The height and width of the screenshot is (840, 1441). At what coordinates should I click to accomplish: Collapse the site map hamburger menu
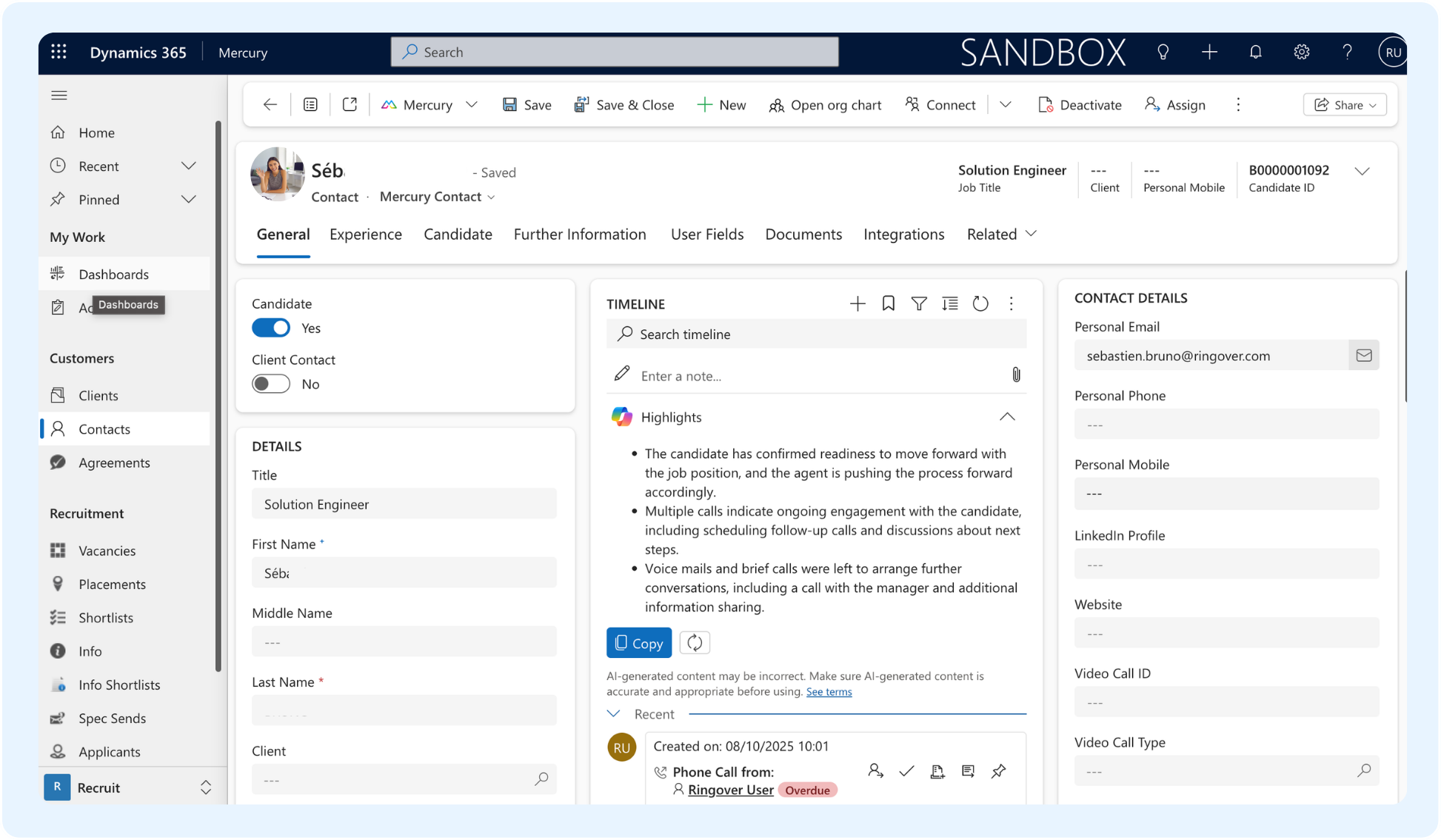pyautogui.click(x=59, y=95)
